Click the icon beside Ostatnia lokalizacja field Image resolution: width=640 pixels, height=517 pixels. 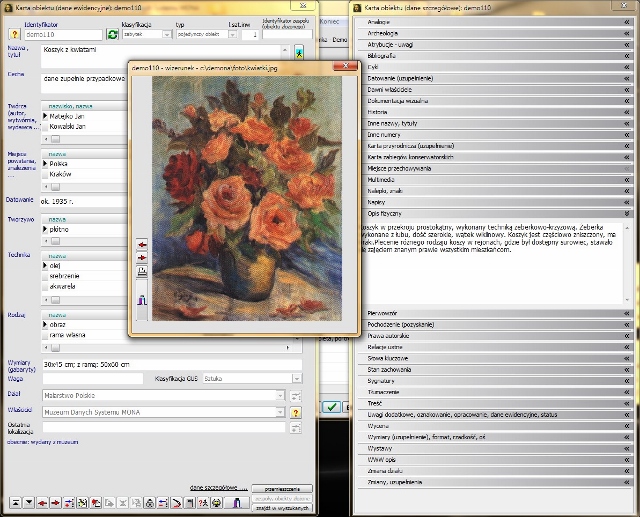pyautogui.click(x=296, y=428)
